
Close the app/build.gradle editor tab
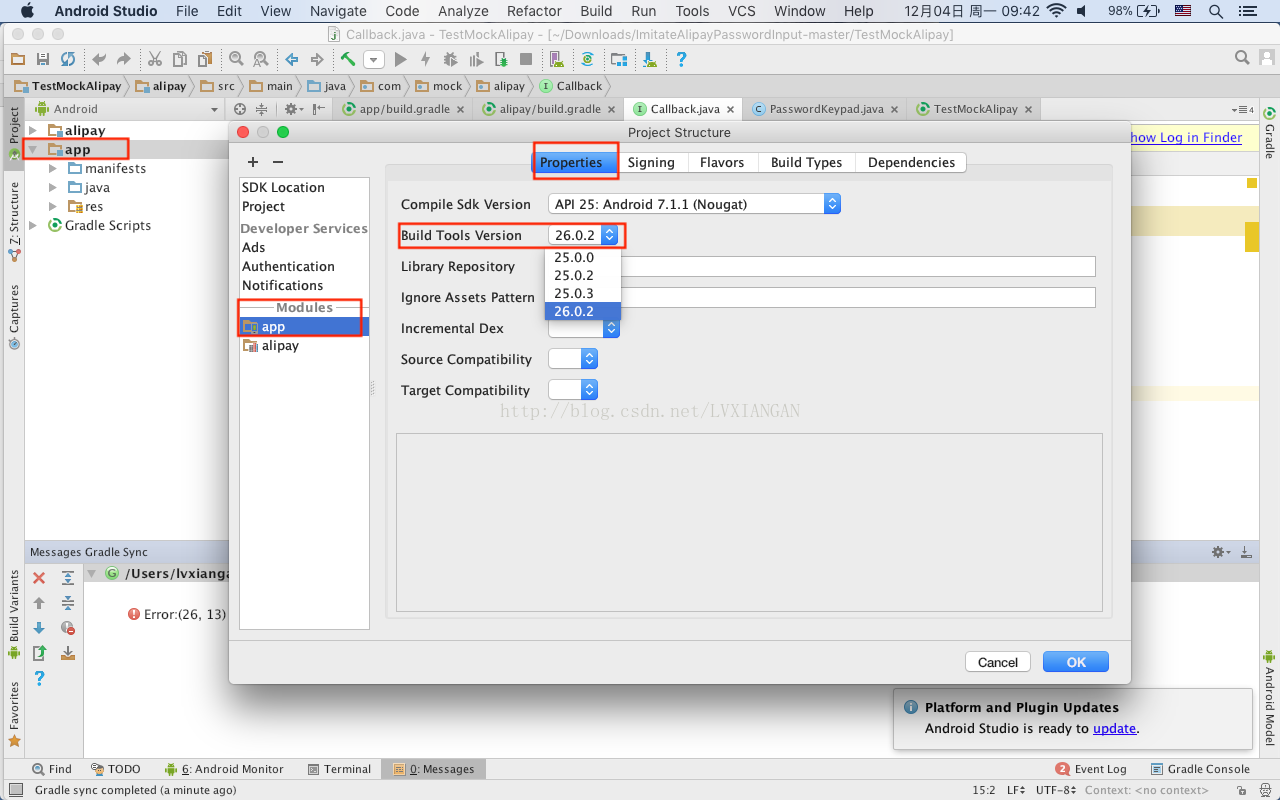click(x=460, y=110)
